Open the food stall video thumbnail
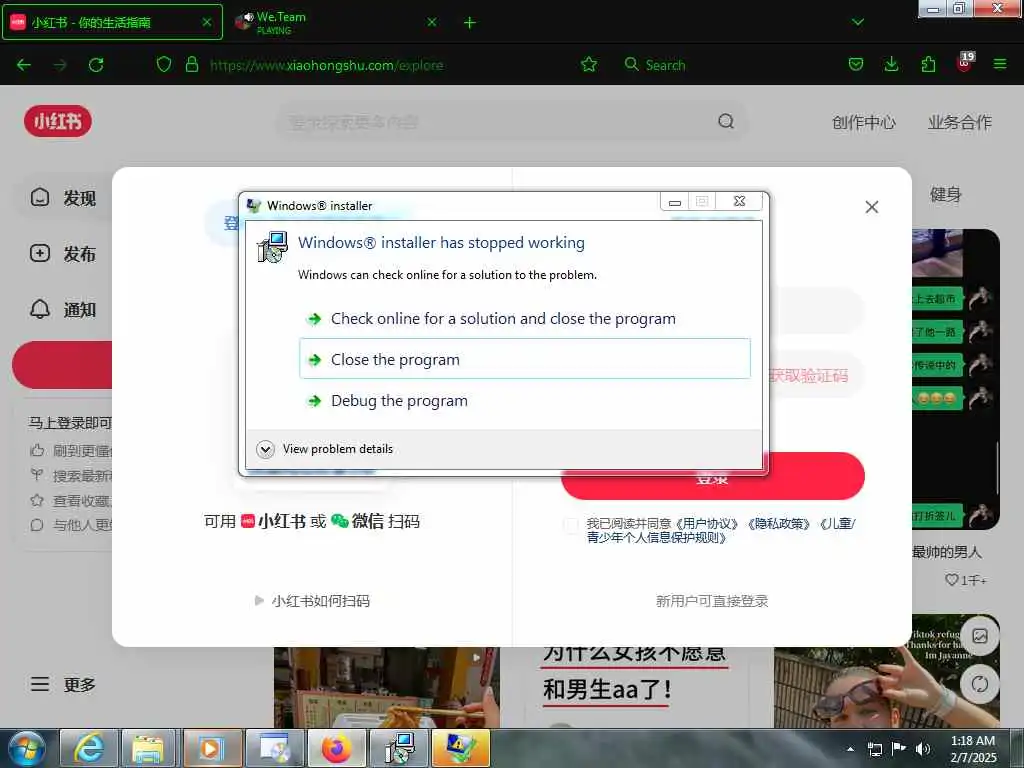This screenshot has height=768, width=1024. tap(387, 687)
